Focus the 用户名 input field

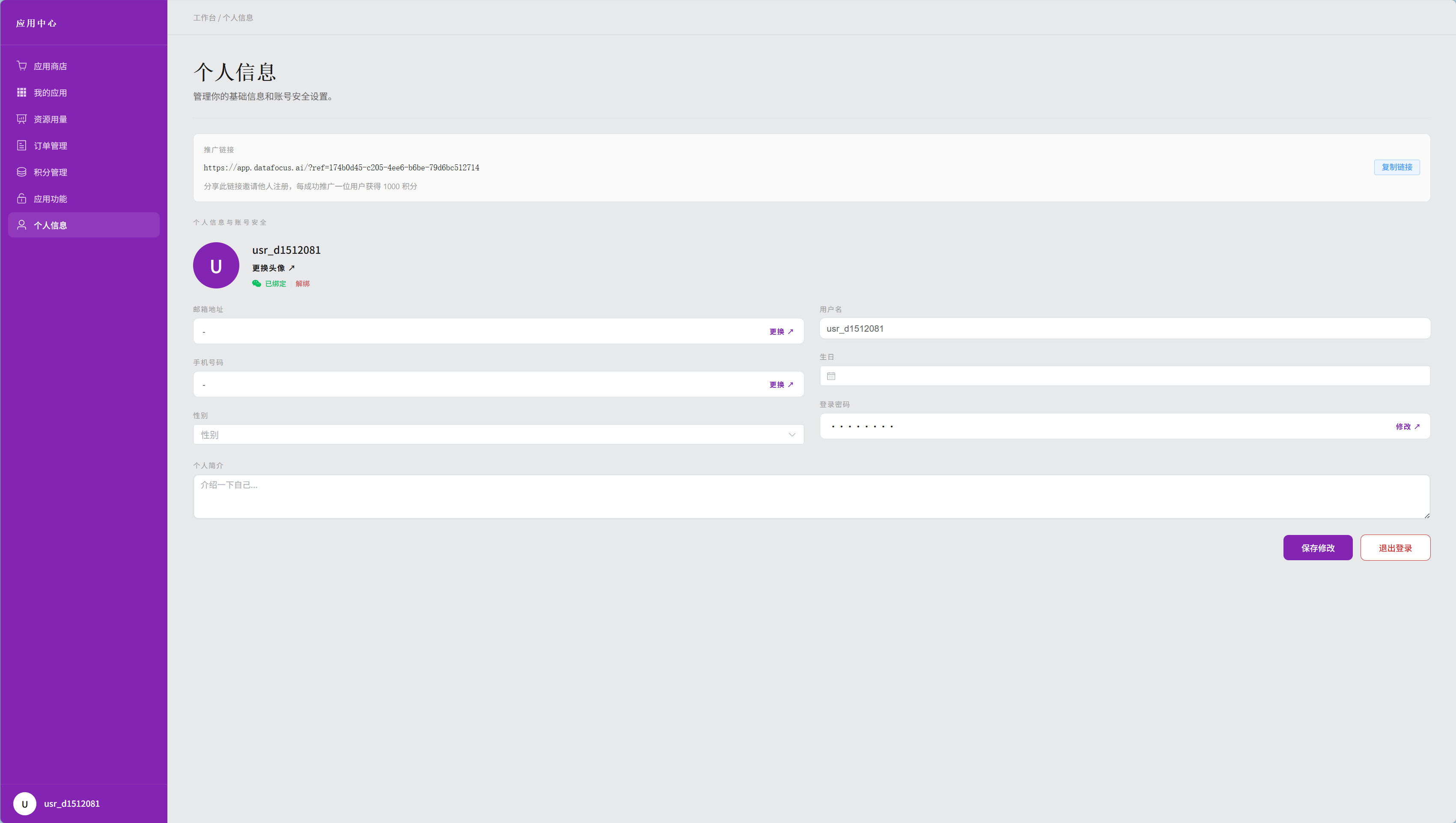tap(1125, 328)
